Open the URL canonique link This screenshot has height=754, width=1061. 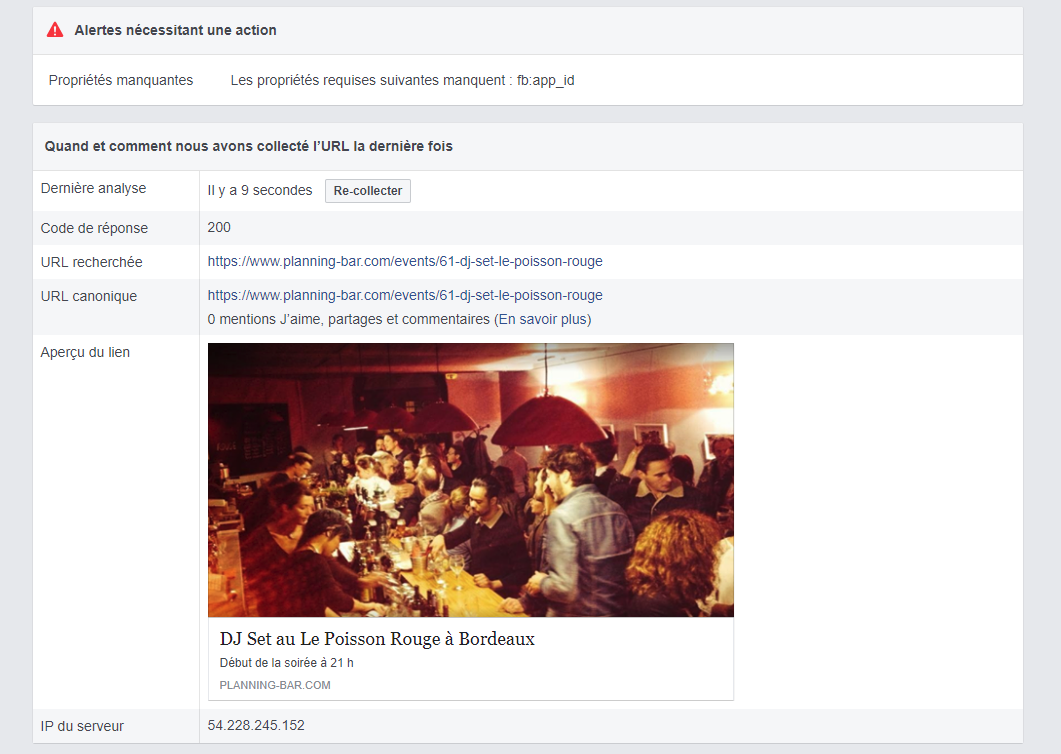tap(405, 296)
